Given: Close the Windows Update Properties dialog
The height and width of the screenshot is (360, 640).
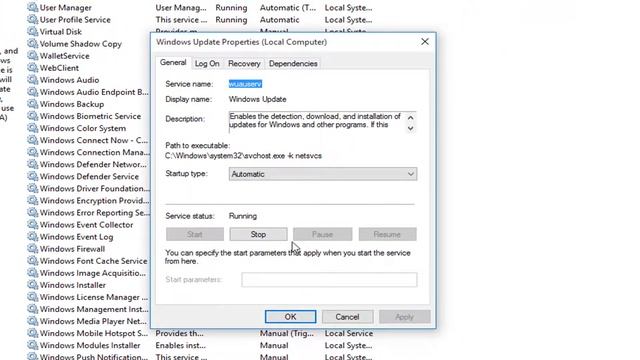Looking at the screenshot, I should tap(425, 42).
